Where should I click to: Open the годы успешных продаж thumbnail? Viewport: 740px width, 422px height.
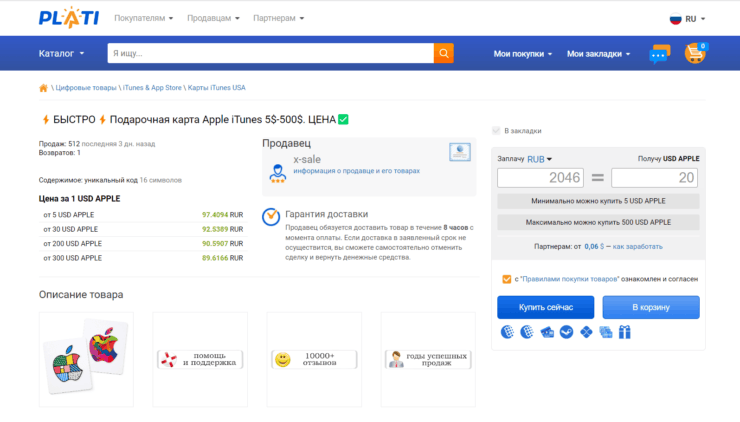(x=429, y=359)
